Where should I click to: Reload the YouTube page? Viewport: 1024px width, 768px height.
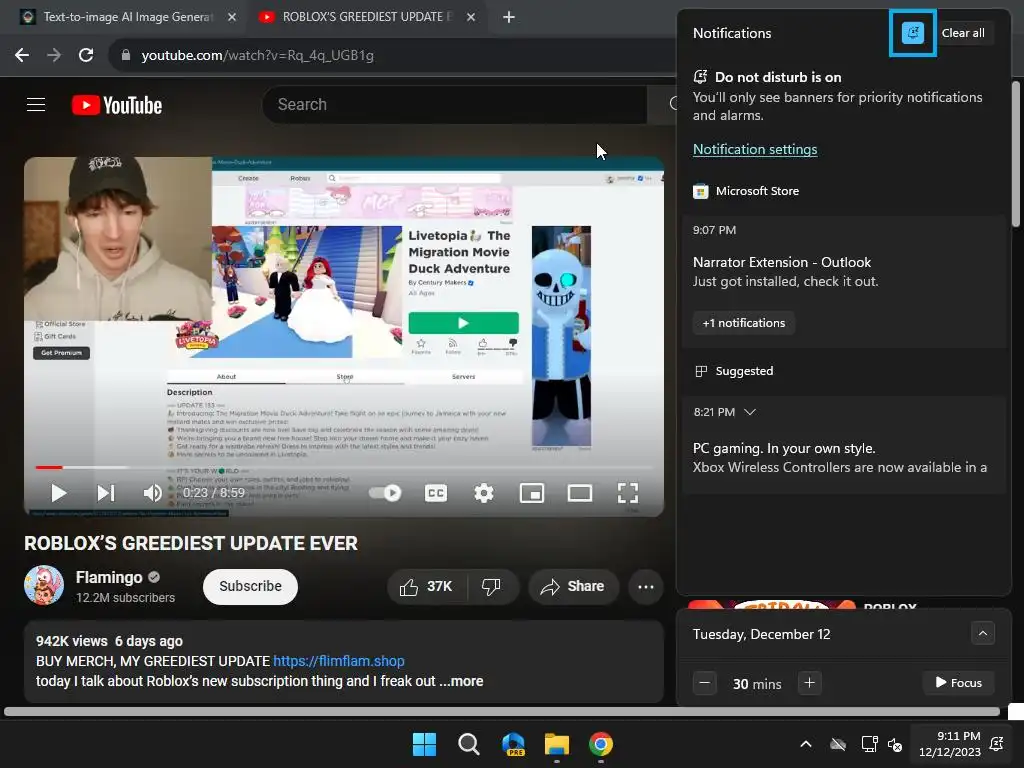coord(86,56)
